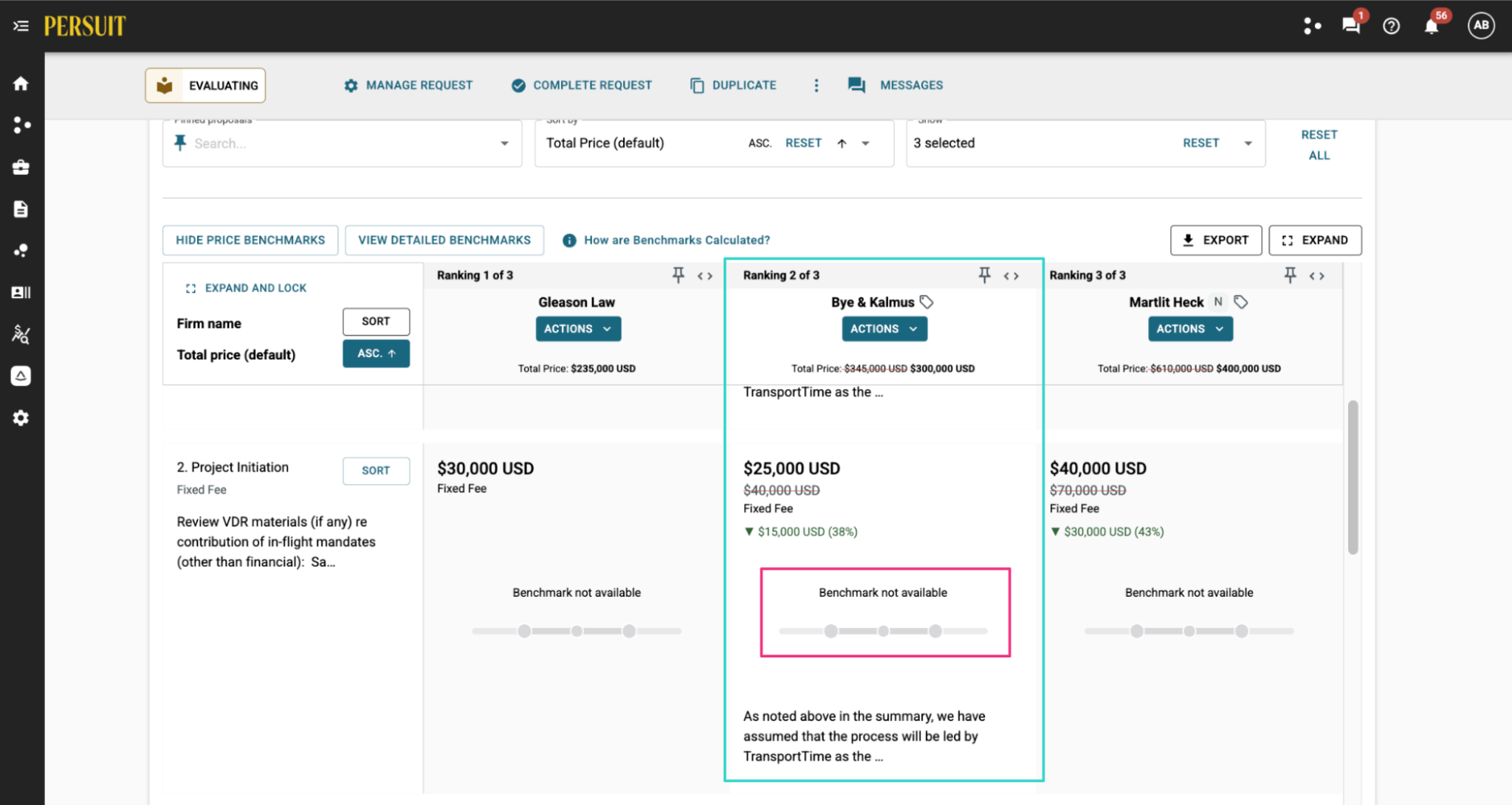Click VIEW DETAILED BENCHMARKS
Image resolution: width=1512 pixels, height=805 pixels.
(x=444, y=241)
